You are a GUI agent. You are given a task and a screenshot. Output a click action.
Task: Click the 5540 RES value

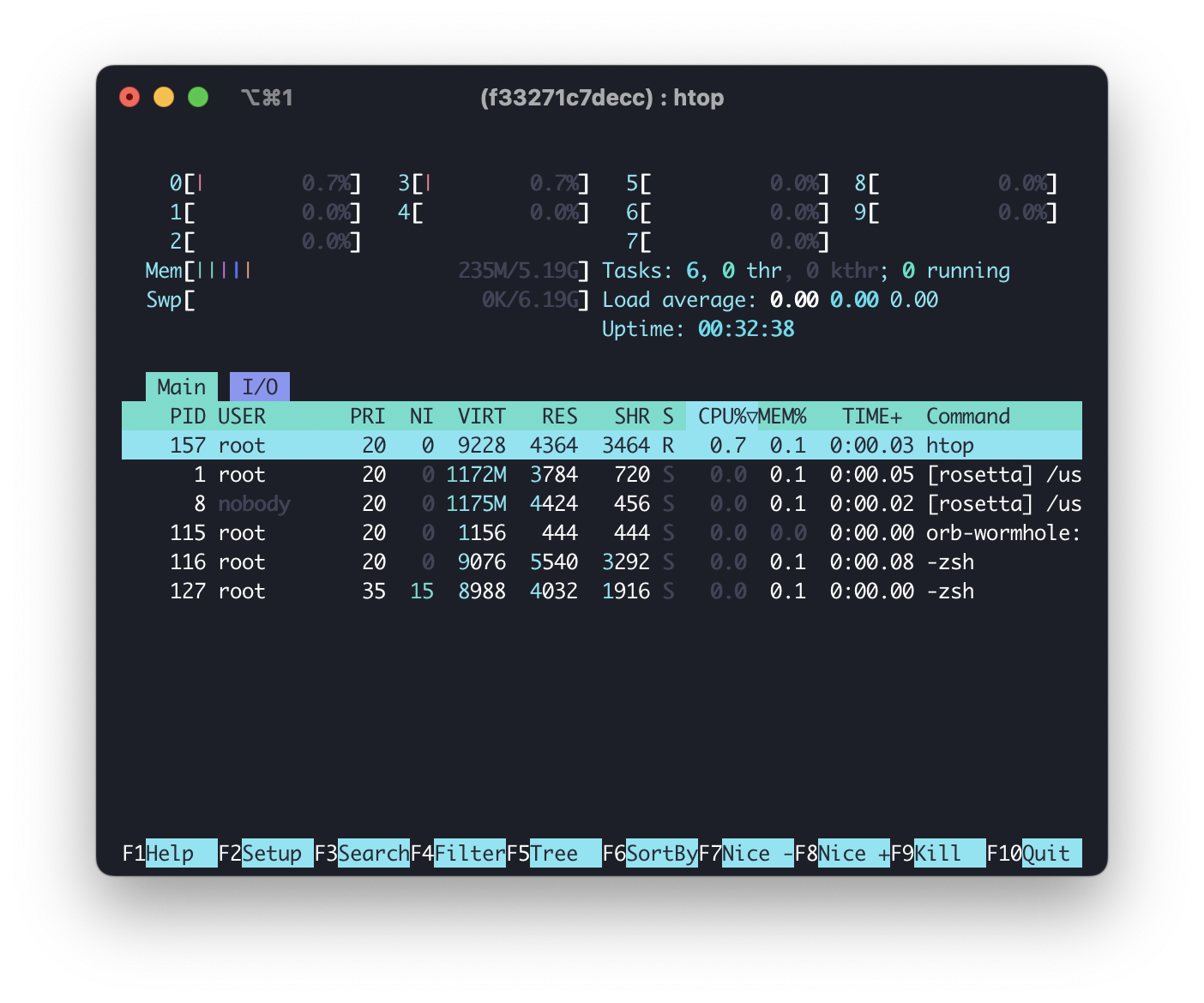tap(553, 562)
